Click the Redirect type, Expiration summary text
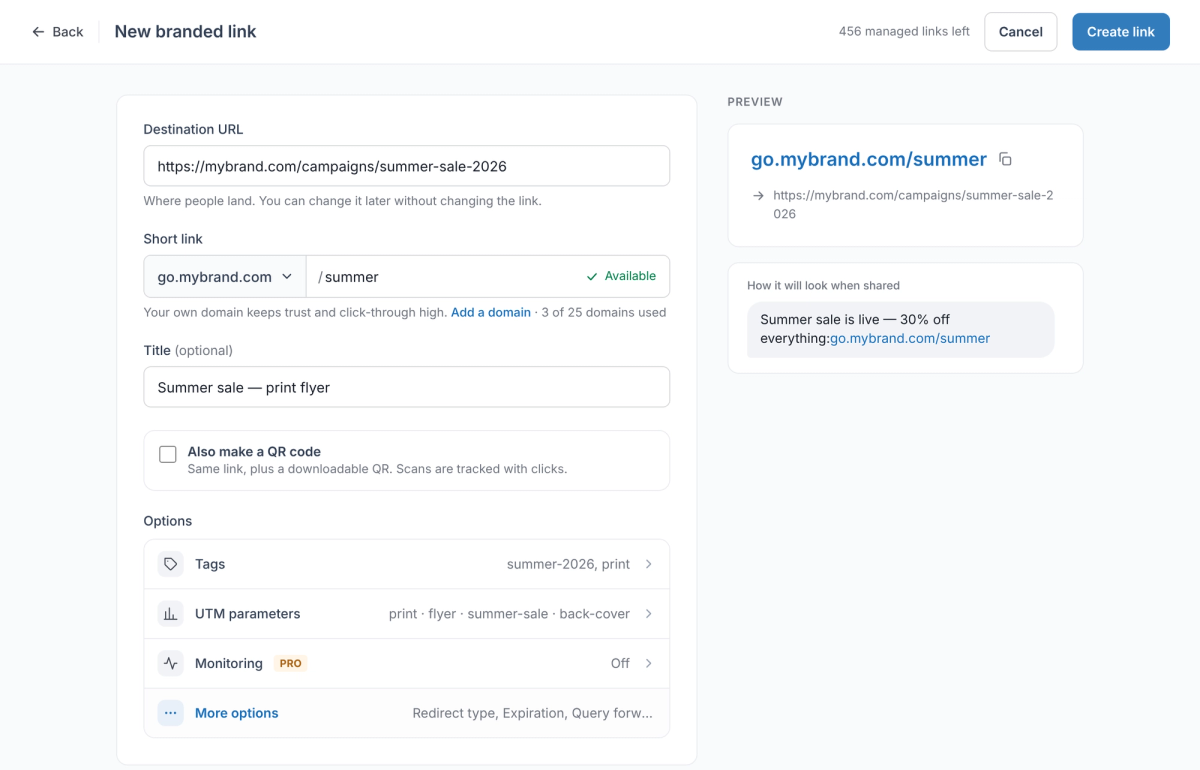 point(532,713)
